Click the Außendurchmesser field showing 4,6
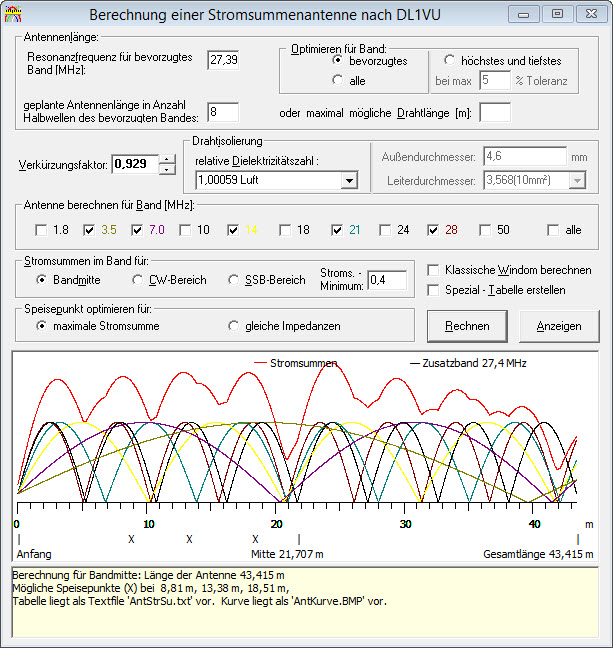This screenshot has width=613, height=648. point(525,157)
